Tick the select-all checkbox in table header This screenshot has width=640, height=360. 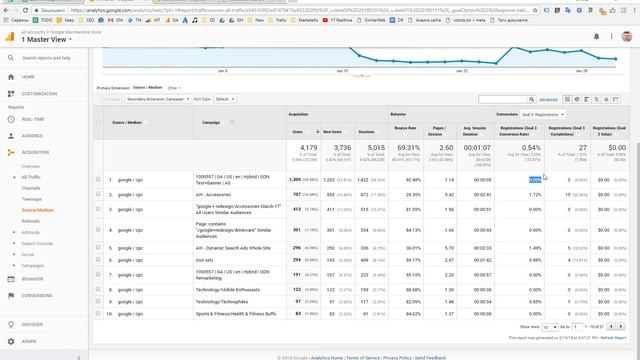pos(98,122)
